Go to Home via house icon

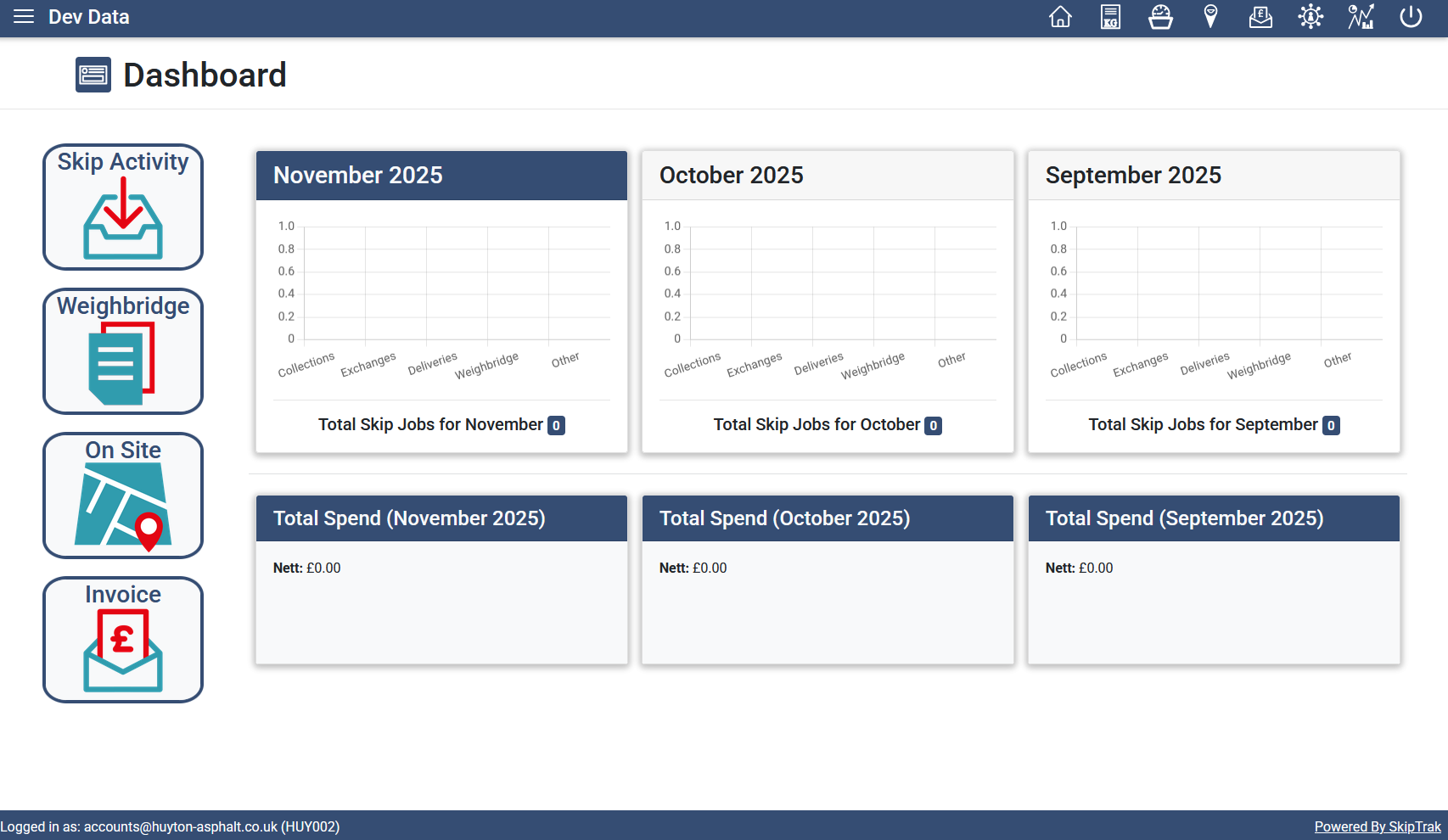click(x=1060, y=17)
